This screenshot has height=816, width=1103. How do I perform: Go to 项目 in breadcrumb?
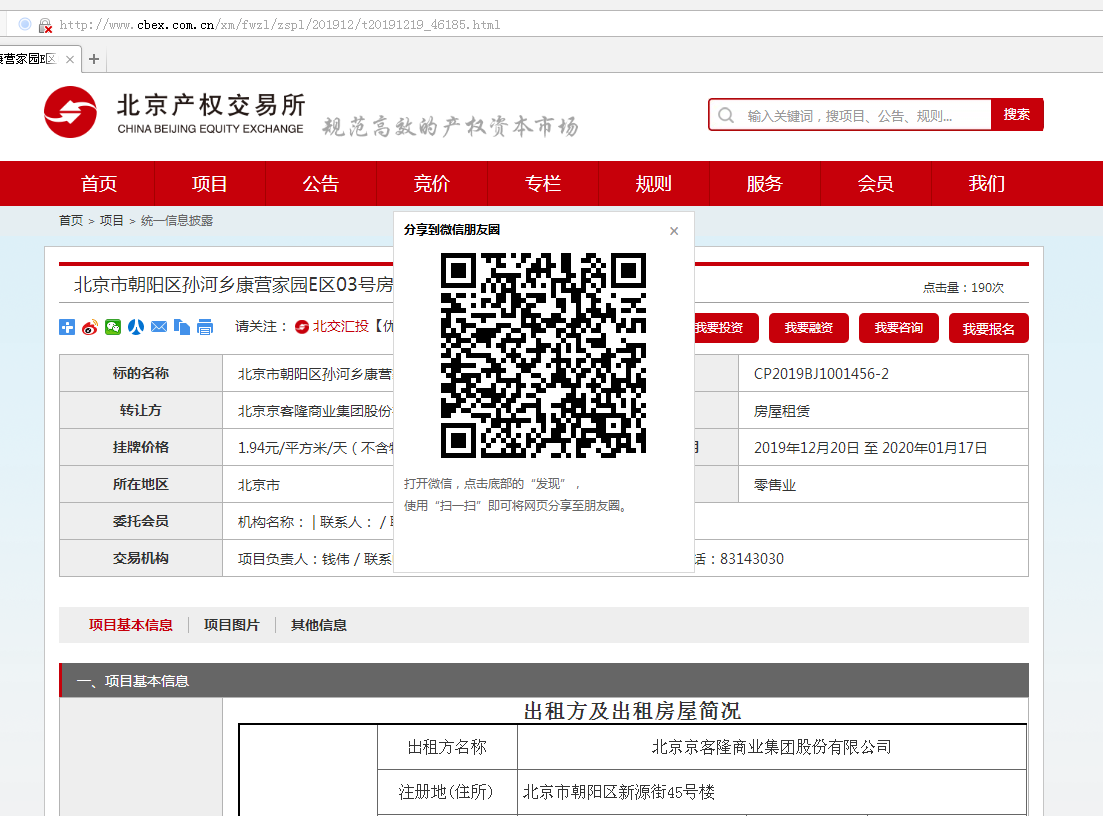(112, 221)
